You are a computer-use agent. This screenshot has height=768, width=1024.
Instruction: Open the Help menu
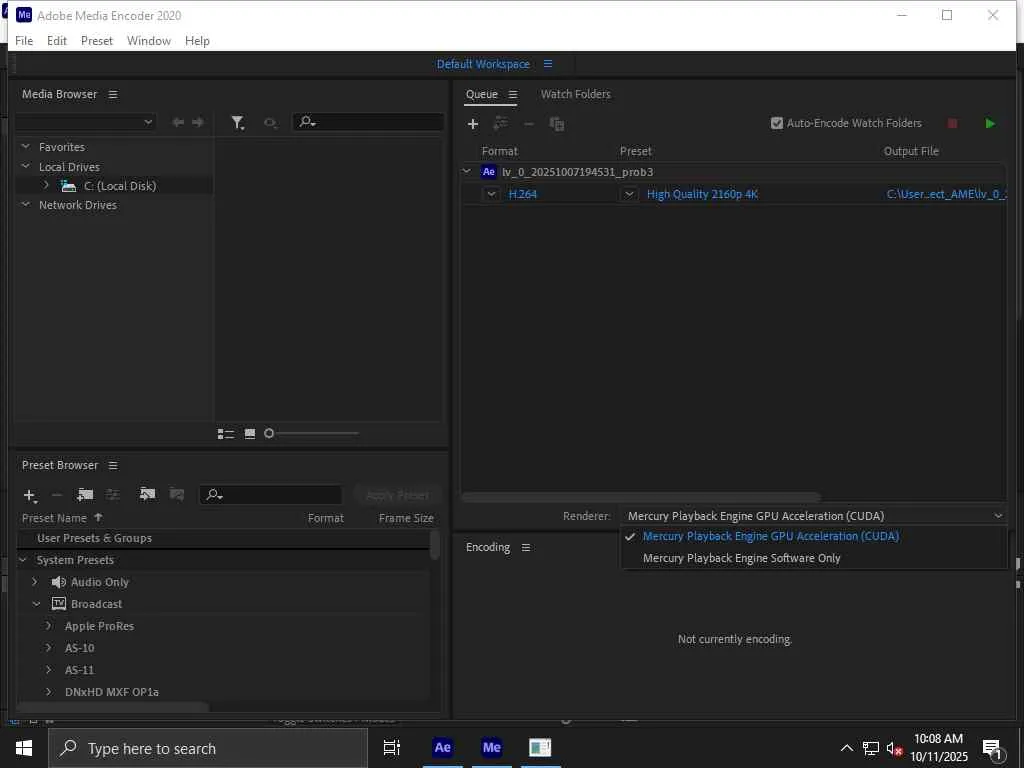click(197, 40)
